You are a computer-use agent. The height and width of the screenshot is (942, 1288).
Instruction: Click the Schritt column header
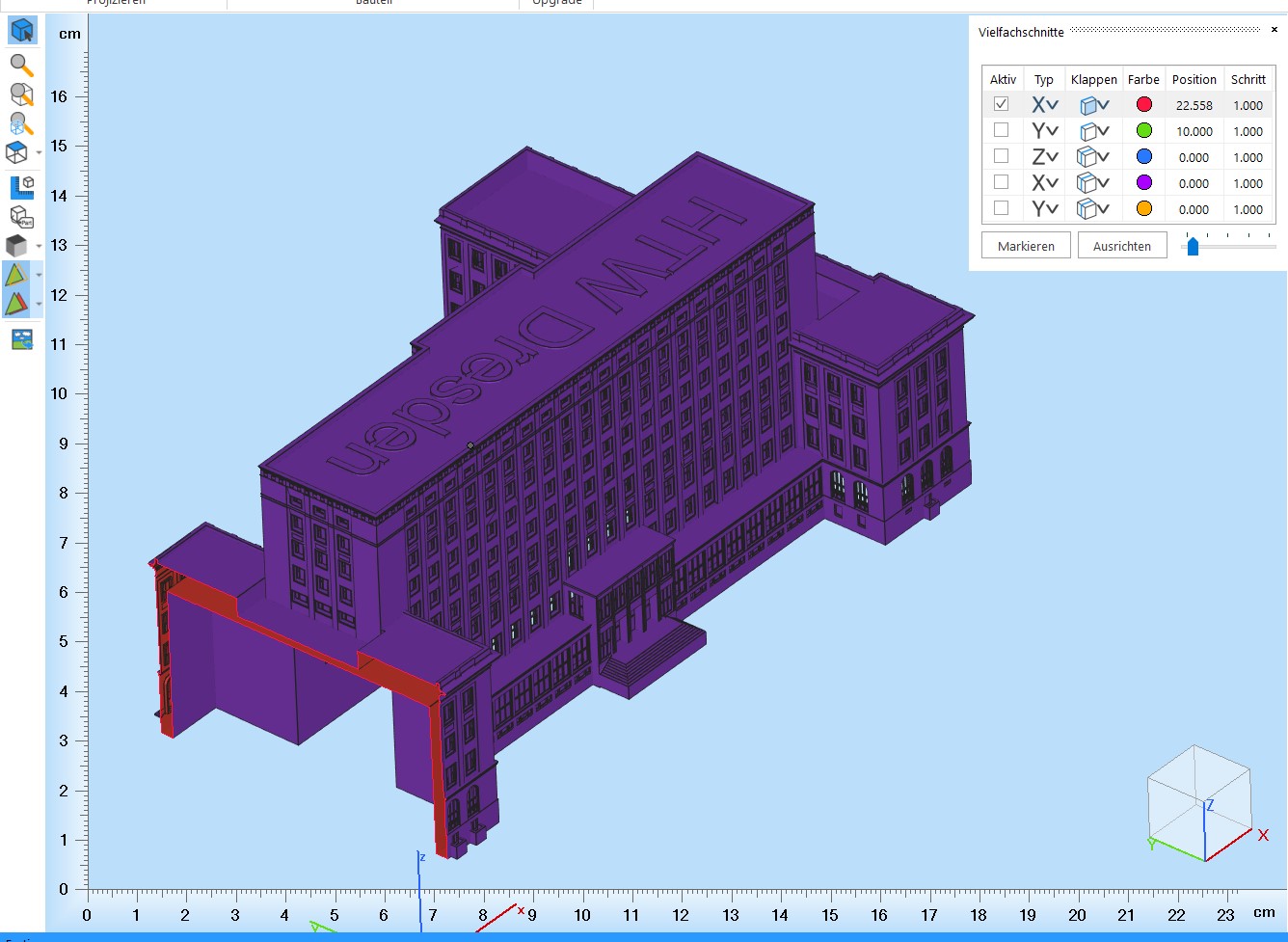coord(1248,79)
